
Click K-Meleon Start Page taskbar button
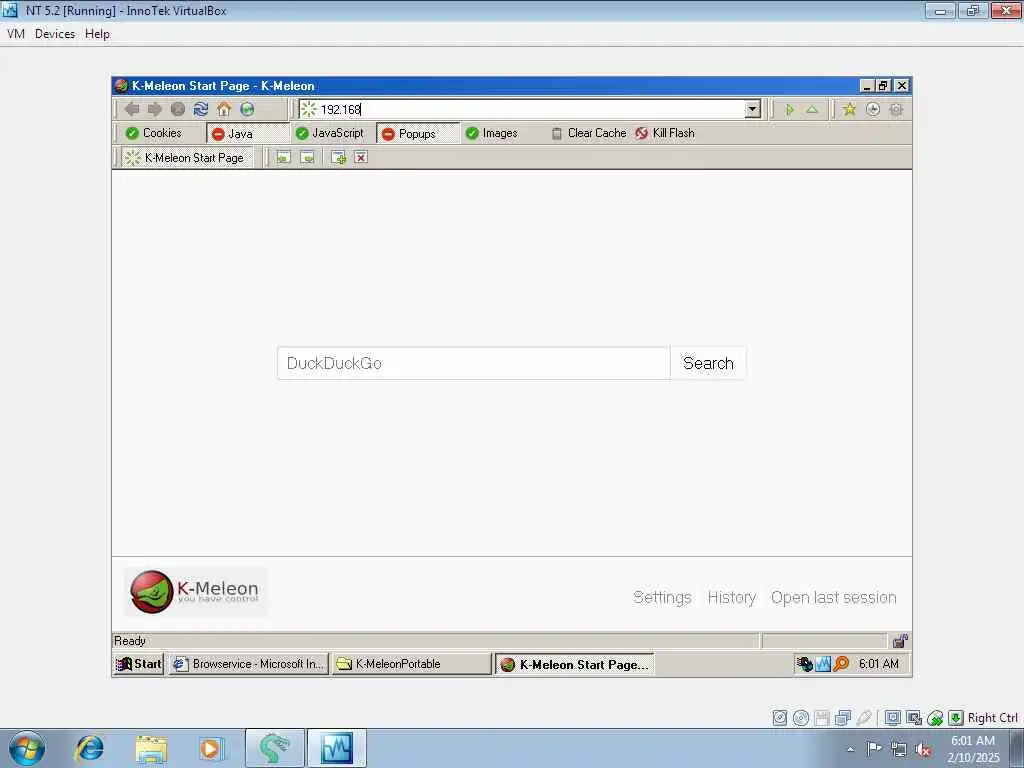click(x=575, y=665)
